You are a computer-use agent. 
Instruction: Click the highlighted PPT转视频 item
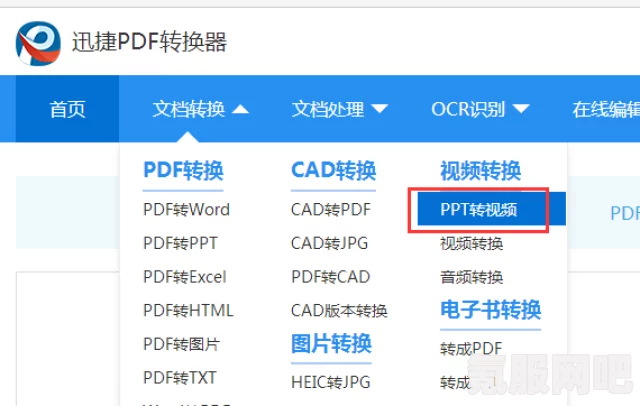(x=491, y=209)
